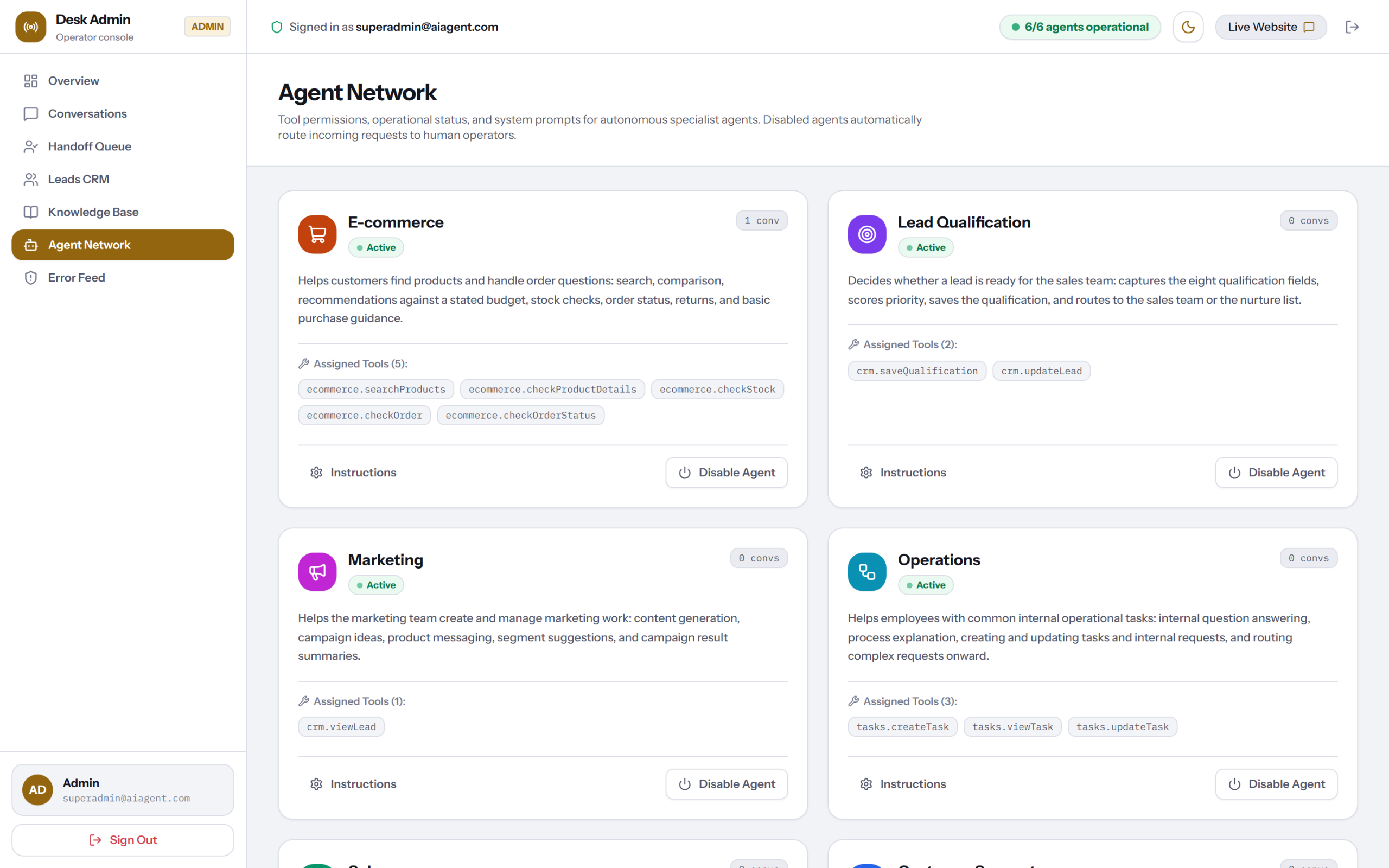The image size is (1389, 868).
Task: Click the Active status badge on Marketing
Action: coord(376,585)
